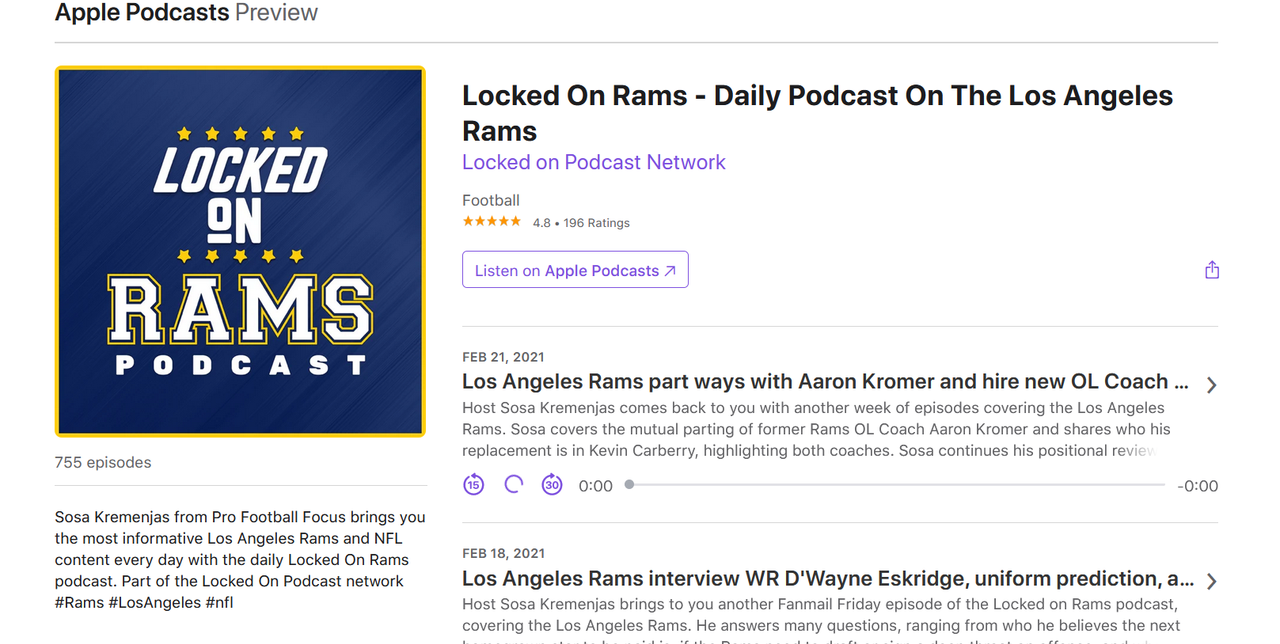This screenshot has height=644, width=1280.
Task: Skip forward 30 seconds in the episode
Action: [552, 485]
